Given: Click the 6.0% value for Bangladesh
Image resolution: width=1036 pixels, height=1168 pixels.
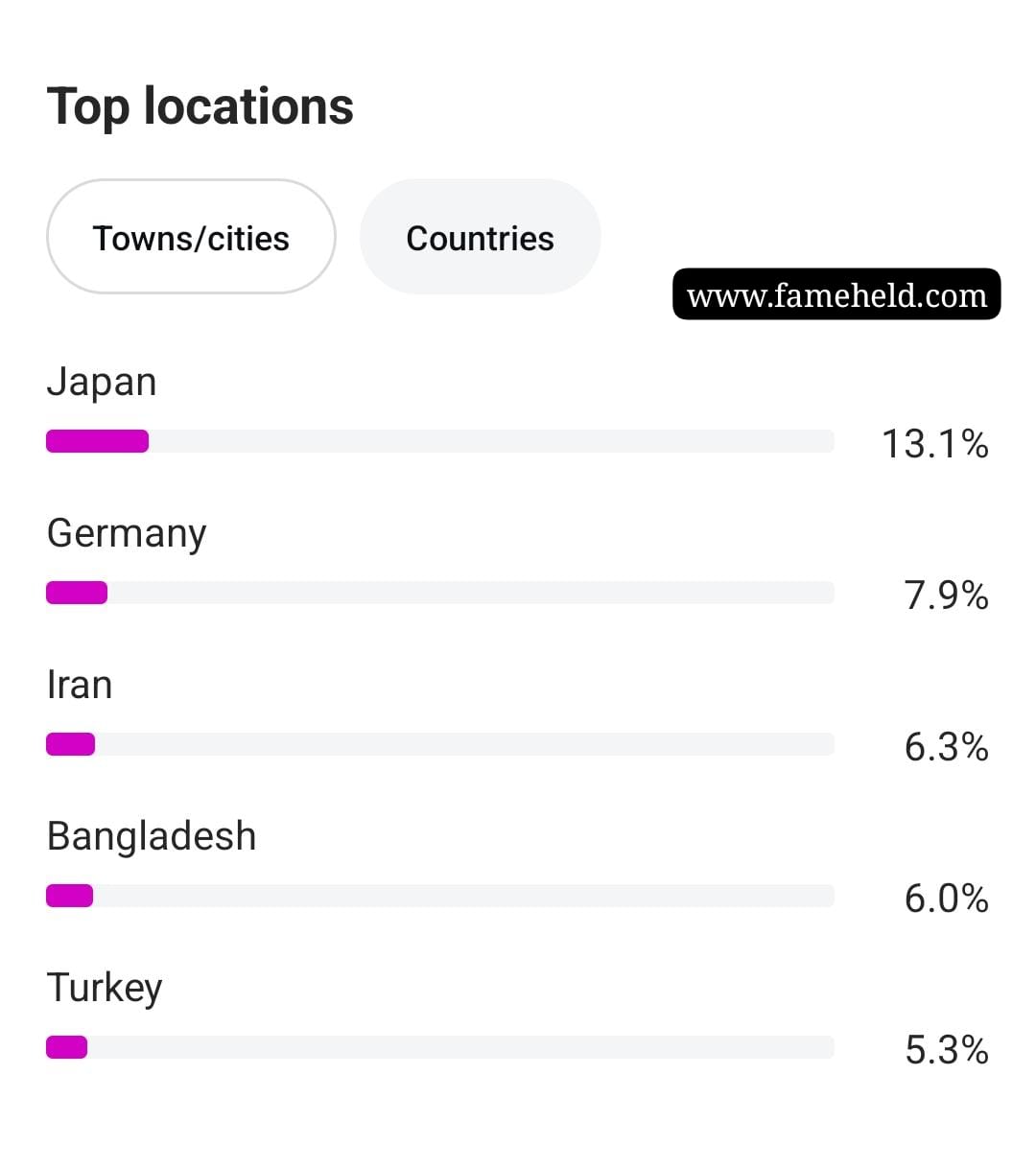Looking at the screenshot, I should (x=947, y=899).
